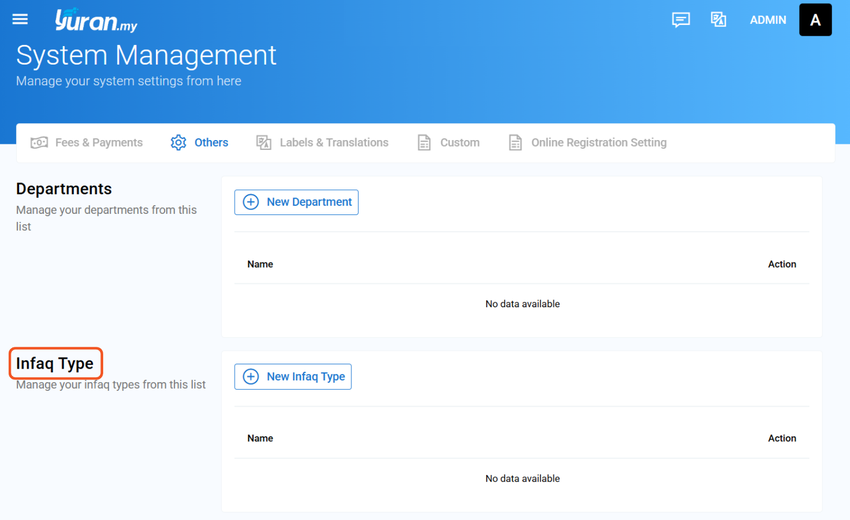The image size is (850, 520).
Task: Click the Labels & Translations tab icon
Action: coord(263,143)
